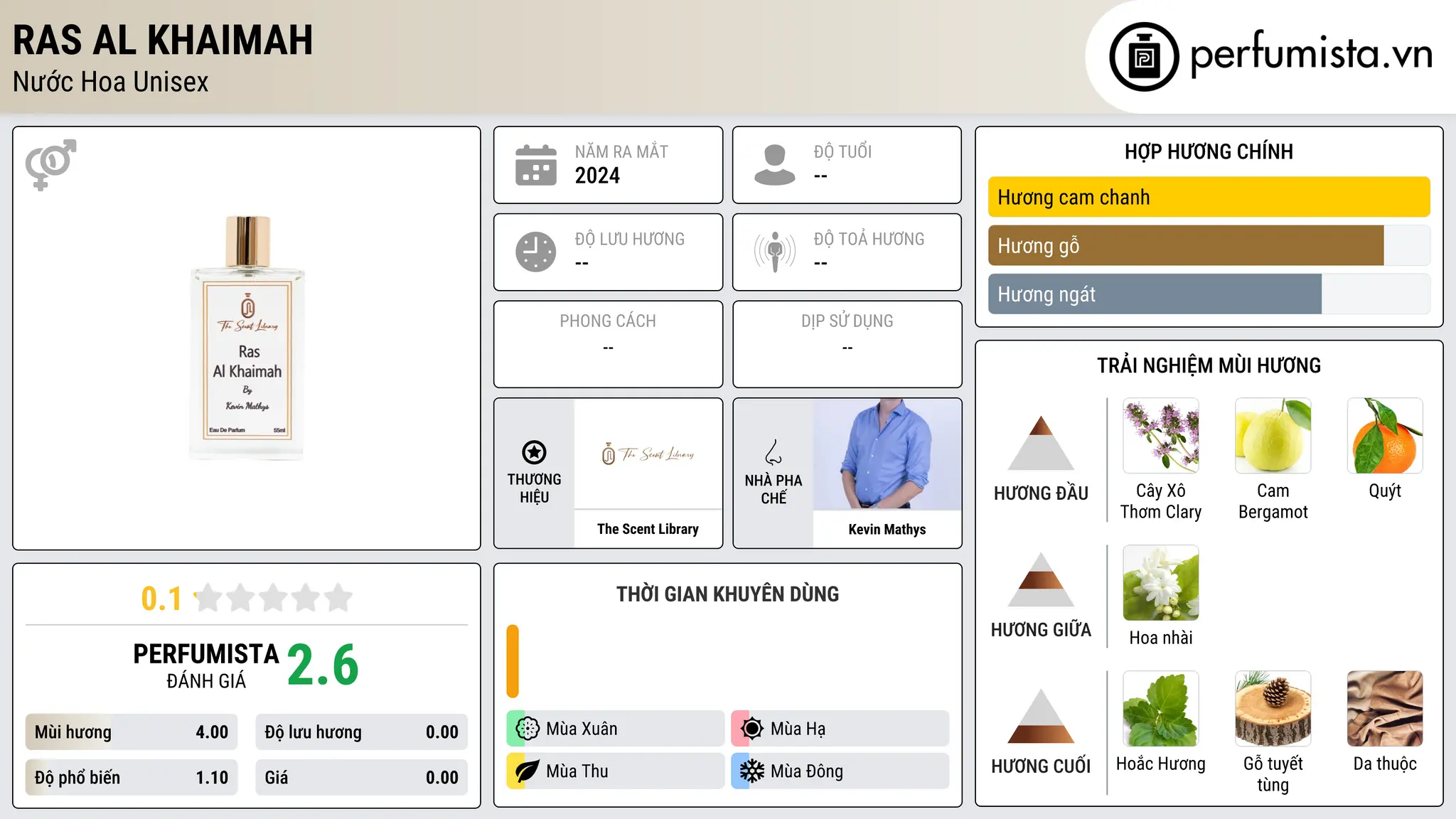Click the Phong Cách heading
Viewport: 1456px width, 819px height.
pyautogui.click(x=608, y=321)
